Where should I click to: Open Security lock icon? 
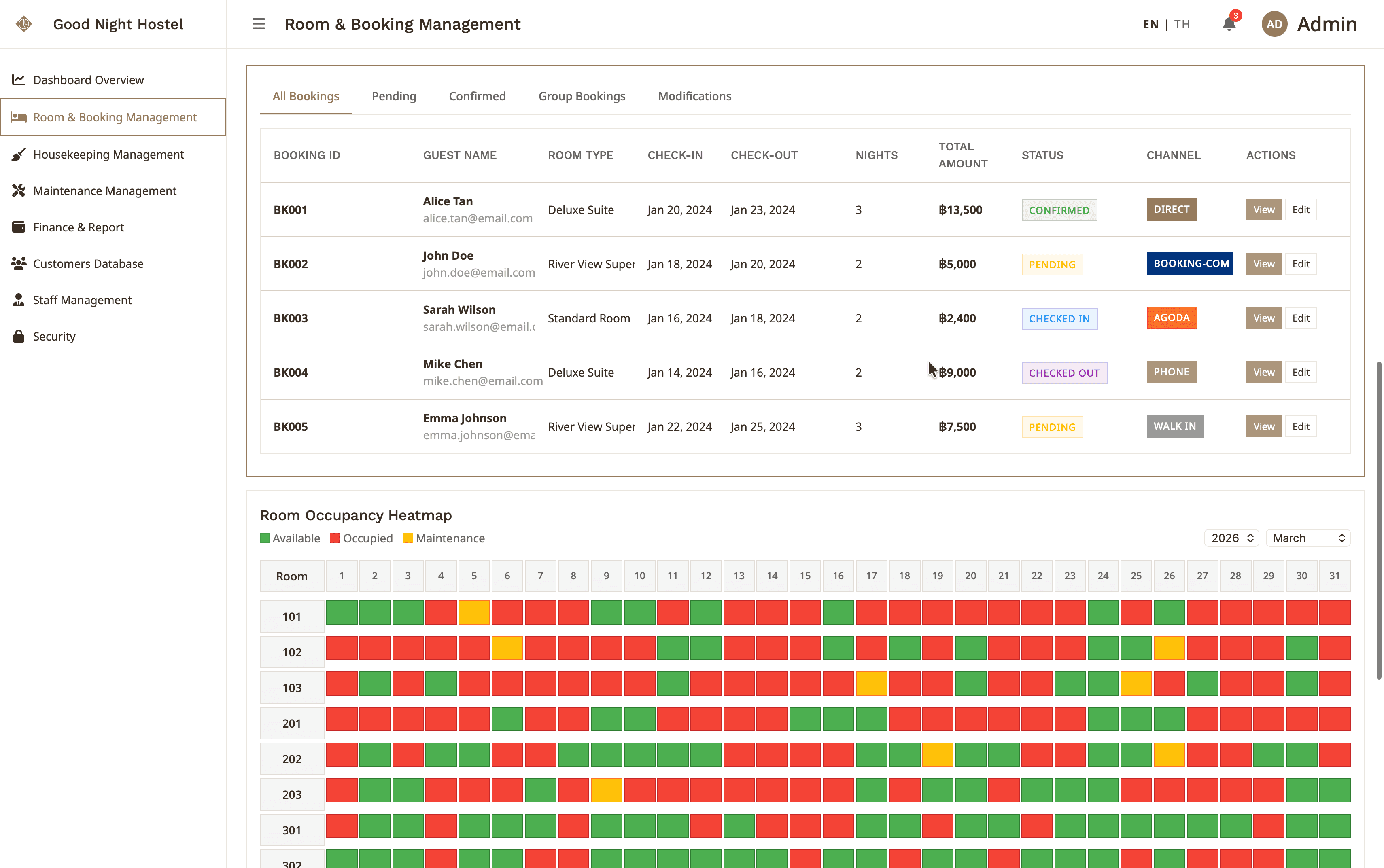[x=18, y=337]
